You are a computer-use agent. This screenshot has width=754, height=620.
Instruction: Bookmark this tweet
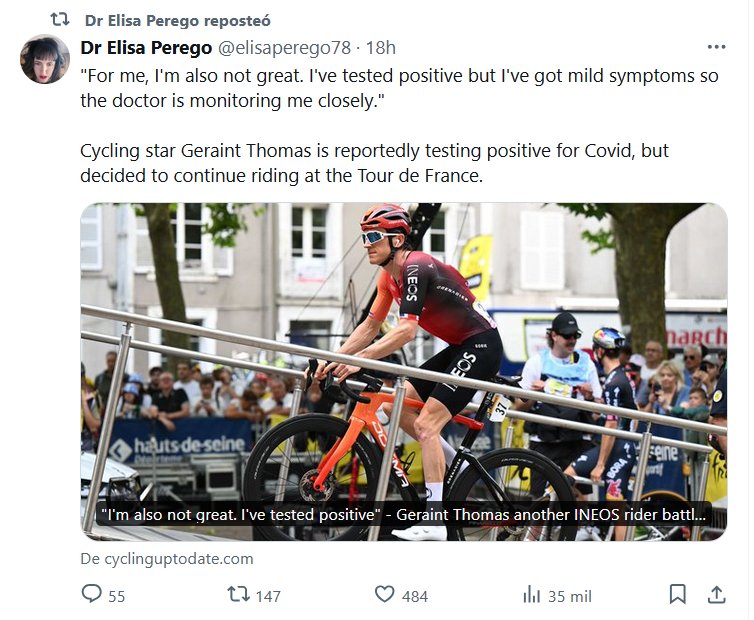click(x=677, y=594)
